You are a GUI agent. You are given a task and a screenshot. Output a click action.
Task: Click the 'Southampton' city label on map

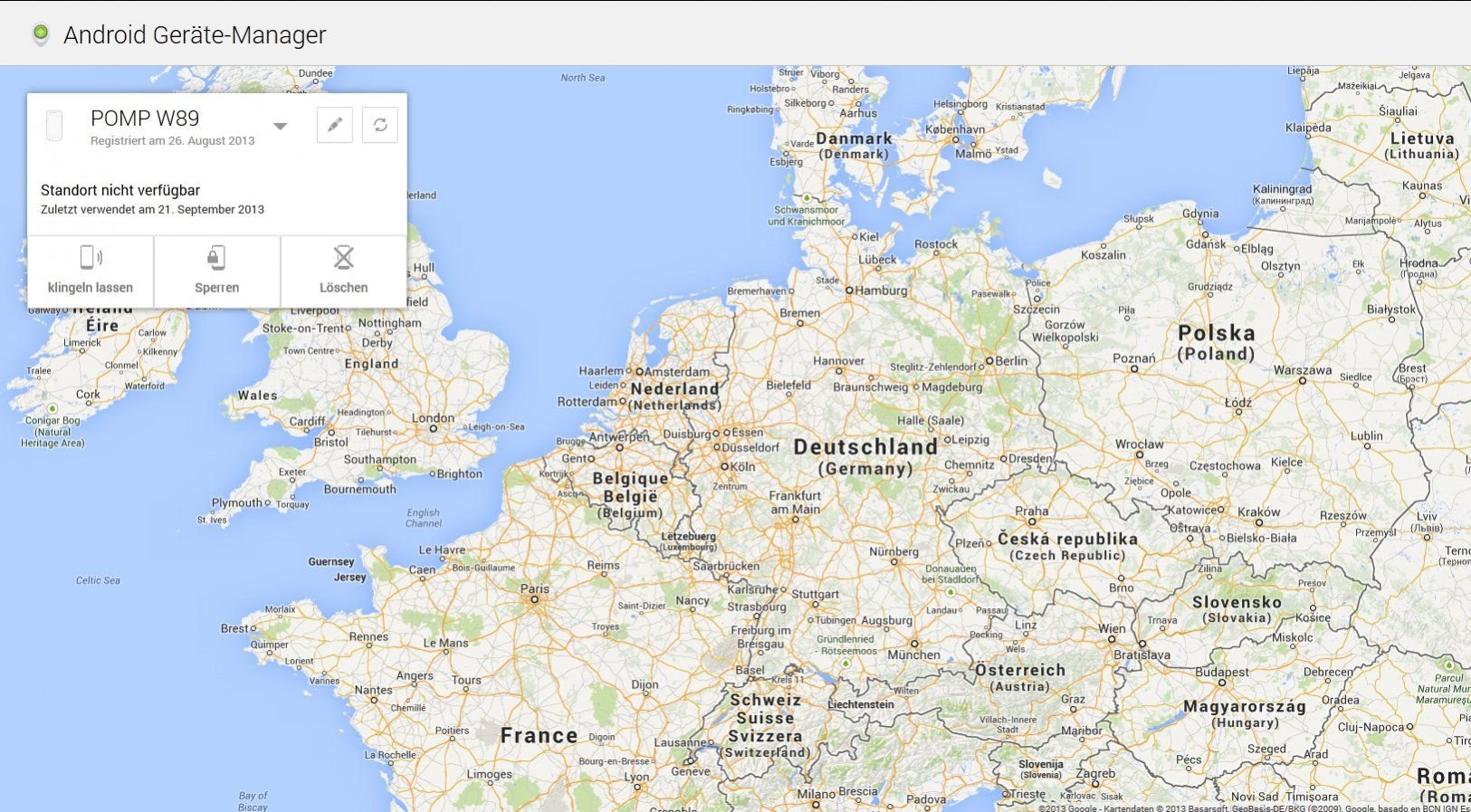tap(380, 459)
